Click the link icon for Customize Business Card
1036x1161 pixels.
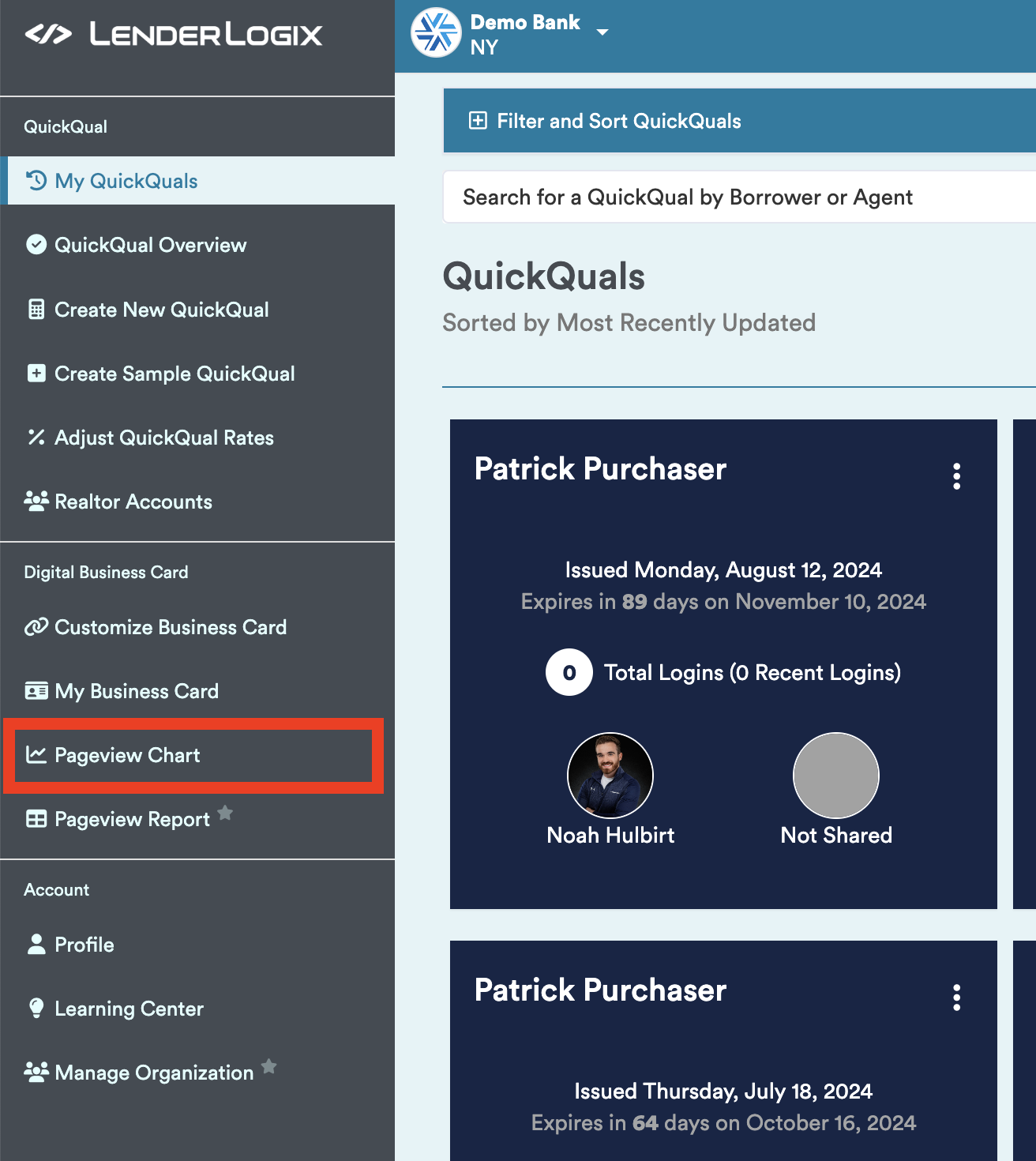[36, 627]
